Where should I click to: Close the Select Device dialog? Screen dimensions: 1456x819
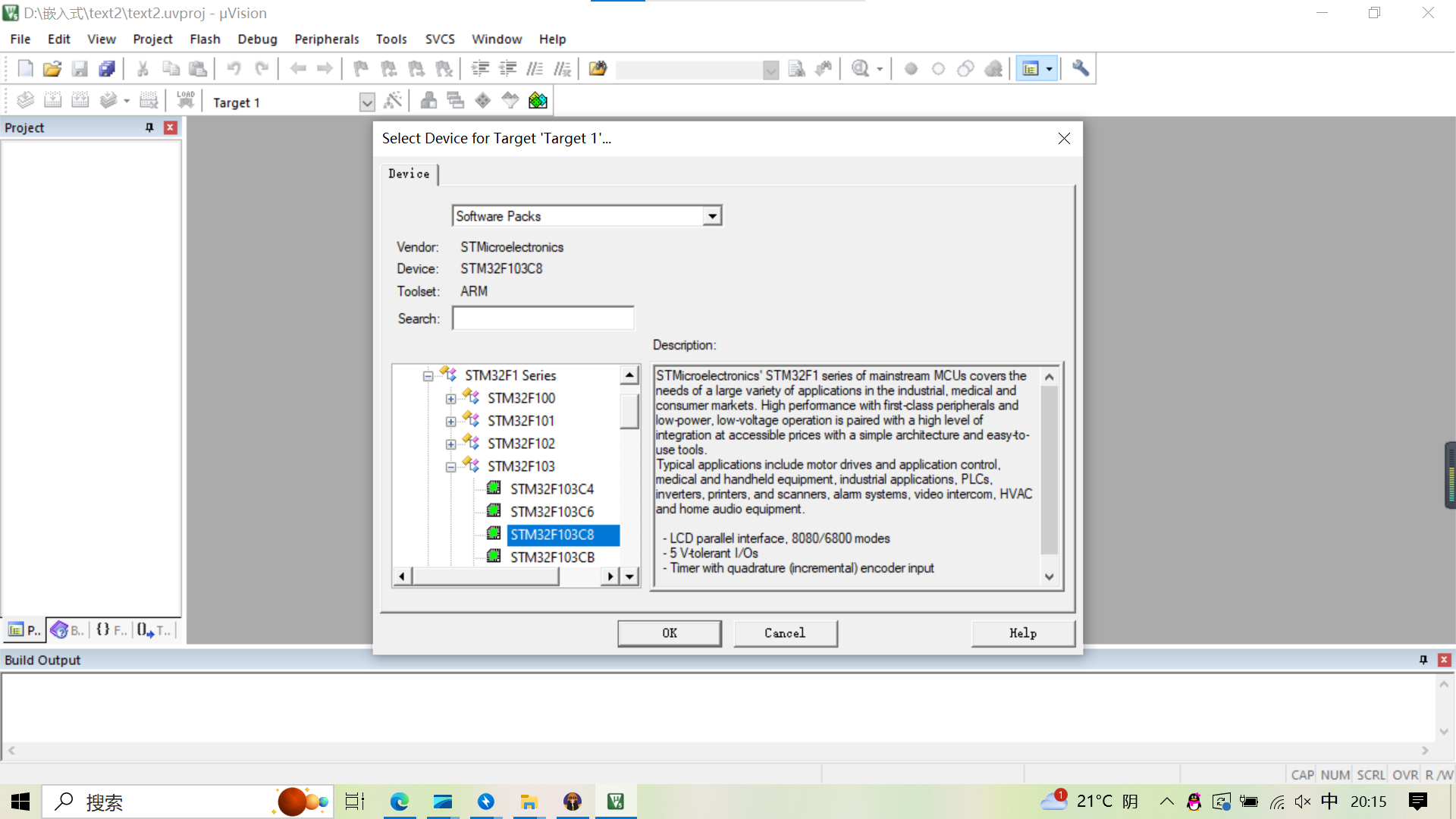[x=1064, y=138]
